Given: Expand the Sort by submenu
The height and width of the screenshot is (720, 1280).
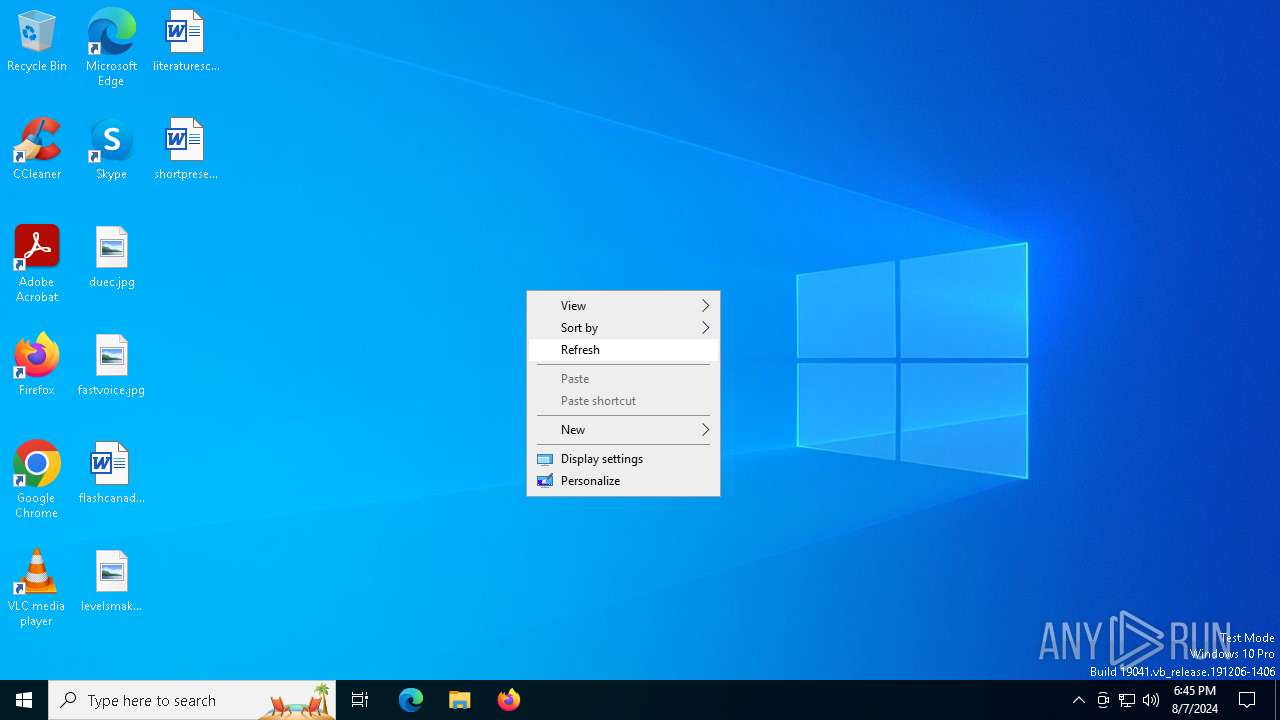Looking at the screenshot, I should (x=623, y=328).
